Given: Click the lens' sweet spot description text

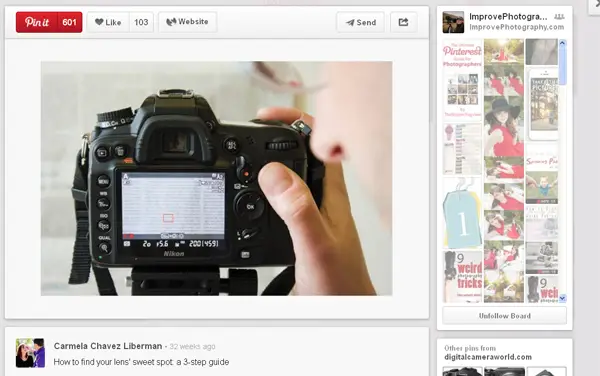Looking at the screenshot, I should [141, 362].
